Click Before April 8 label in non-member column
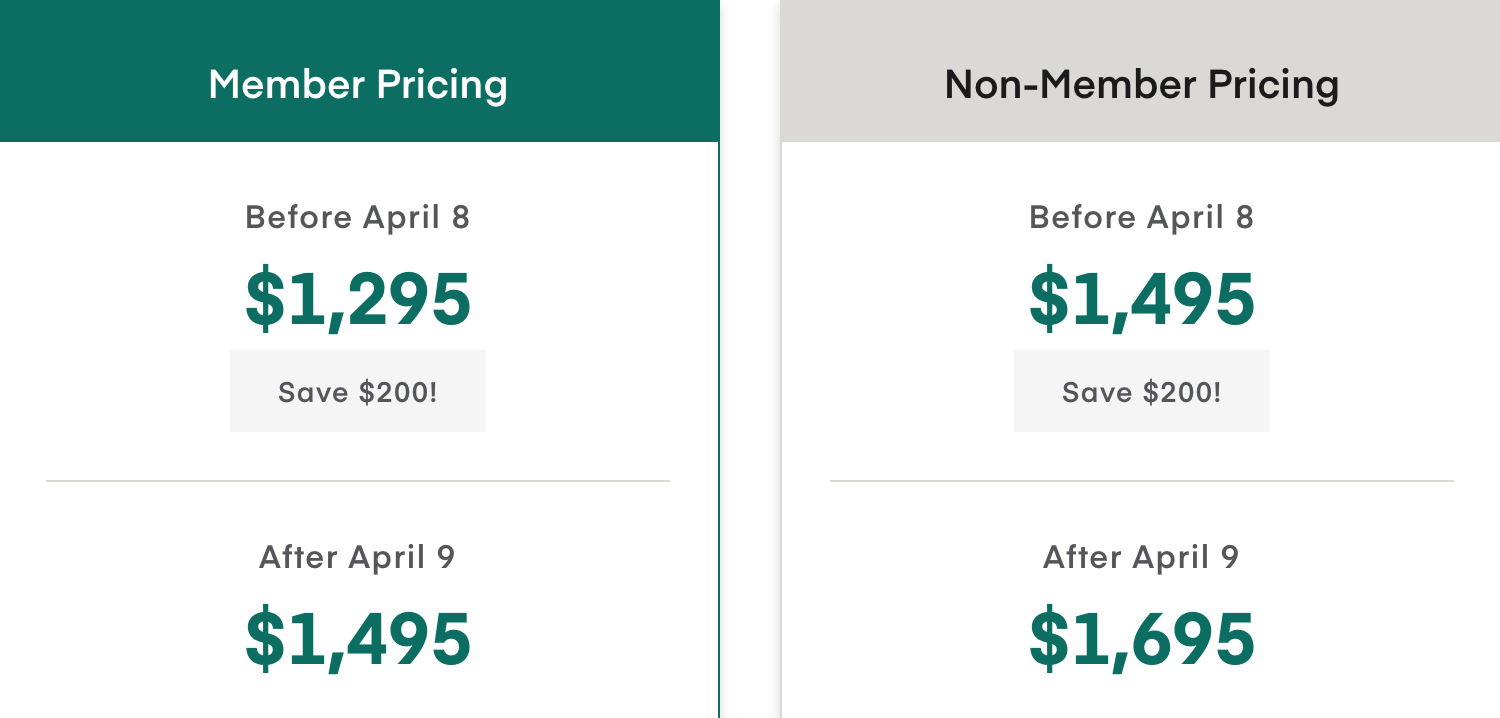The width and height of the screenshot is (1500, 718). click(x=1141, y=217)
